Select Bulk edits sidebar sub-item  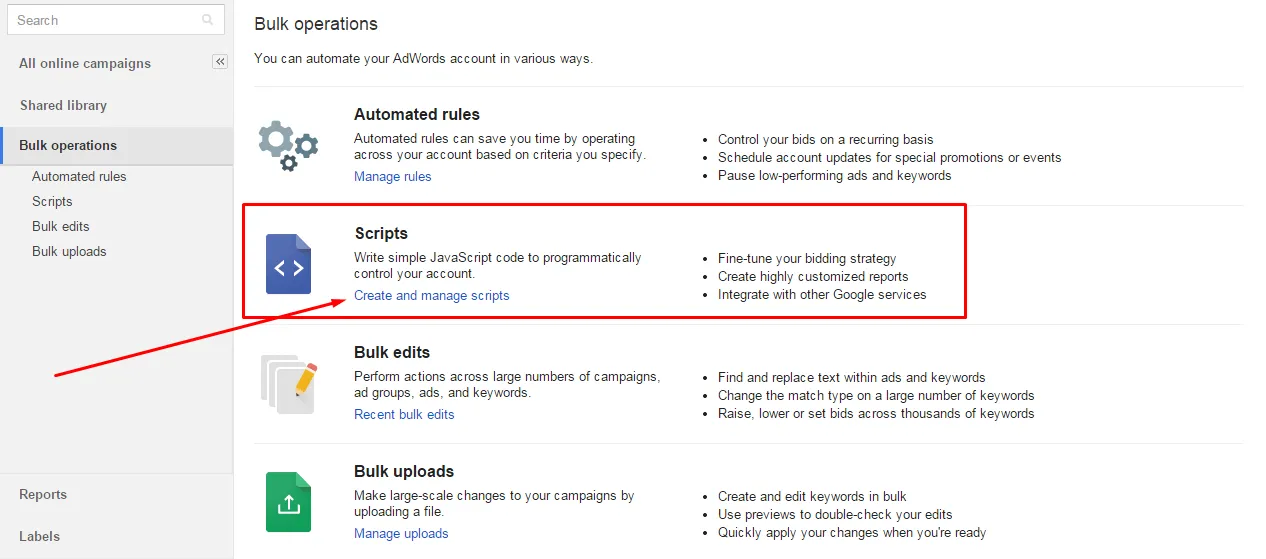coord(61,226)
